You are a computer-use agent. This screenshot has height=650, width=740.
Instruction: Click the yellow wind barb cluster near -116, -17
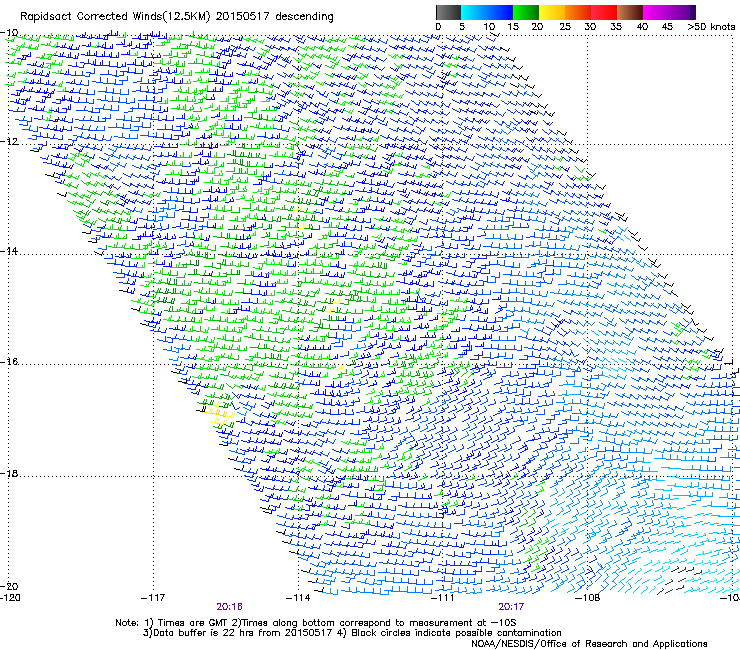(x=220, y=414)
